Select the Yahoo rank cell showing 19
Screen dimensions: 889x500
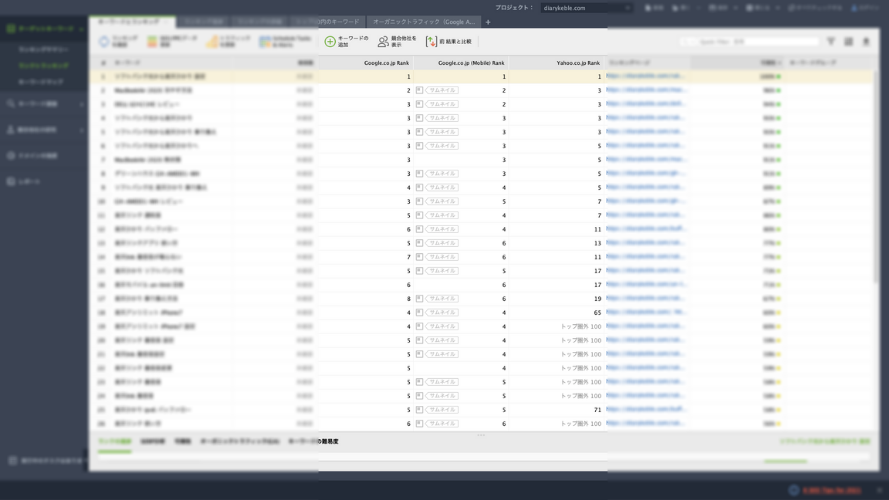click(x=557, y=298)
